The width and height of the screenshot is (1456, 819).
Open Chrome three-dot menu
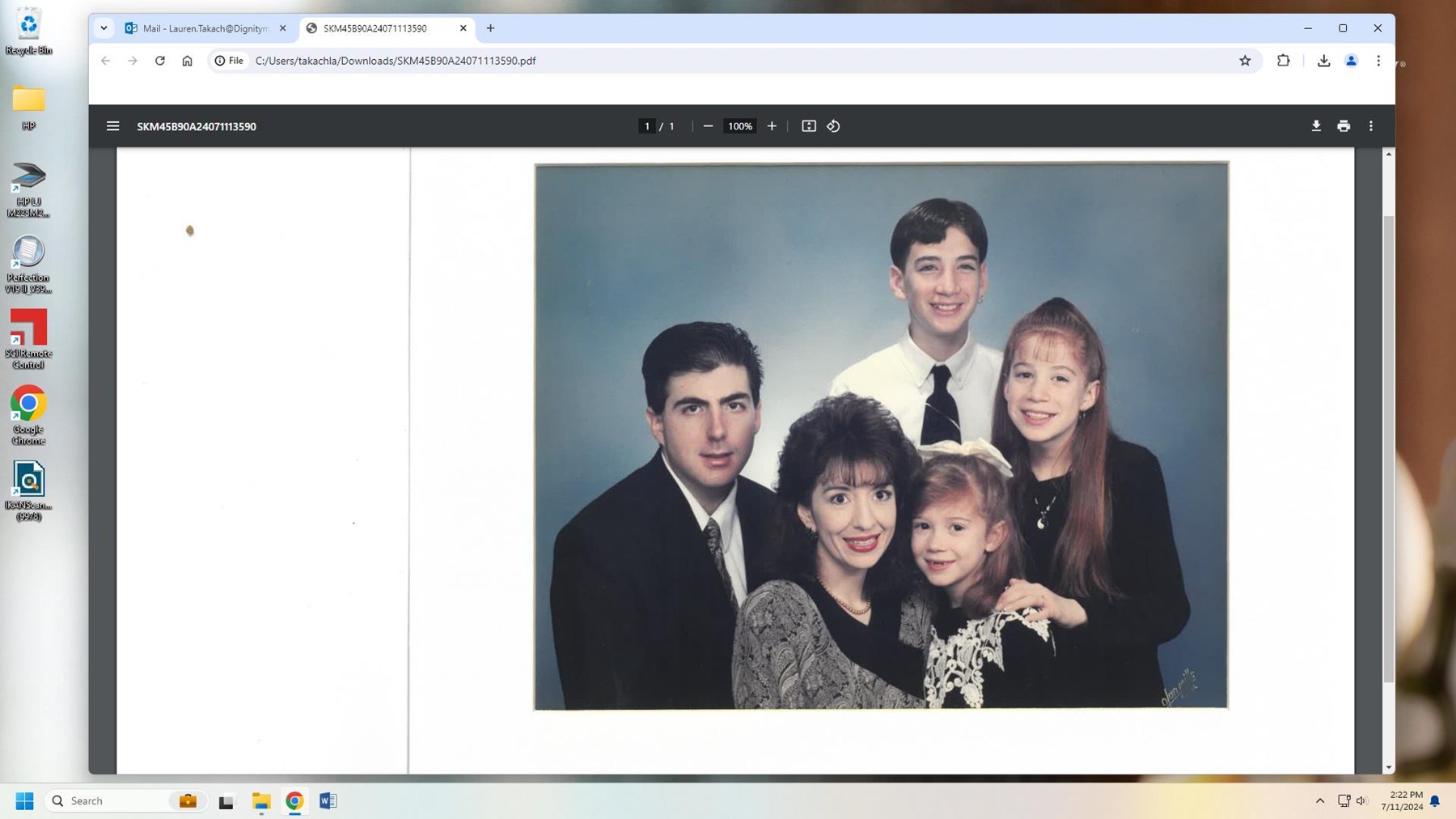click(x=1378, y=61)
